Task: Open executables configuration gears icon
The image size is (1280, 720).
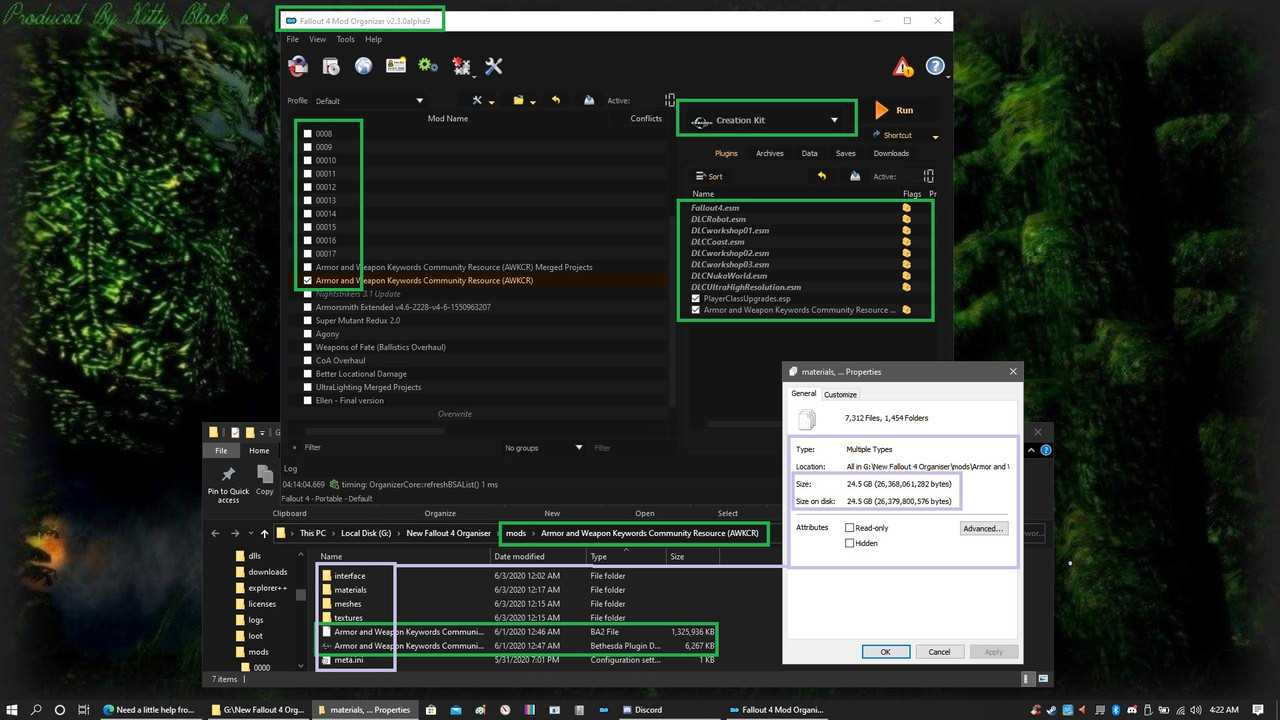Action: click(428, 66)
